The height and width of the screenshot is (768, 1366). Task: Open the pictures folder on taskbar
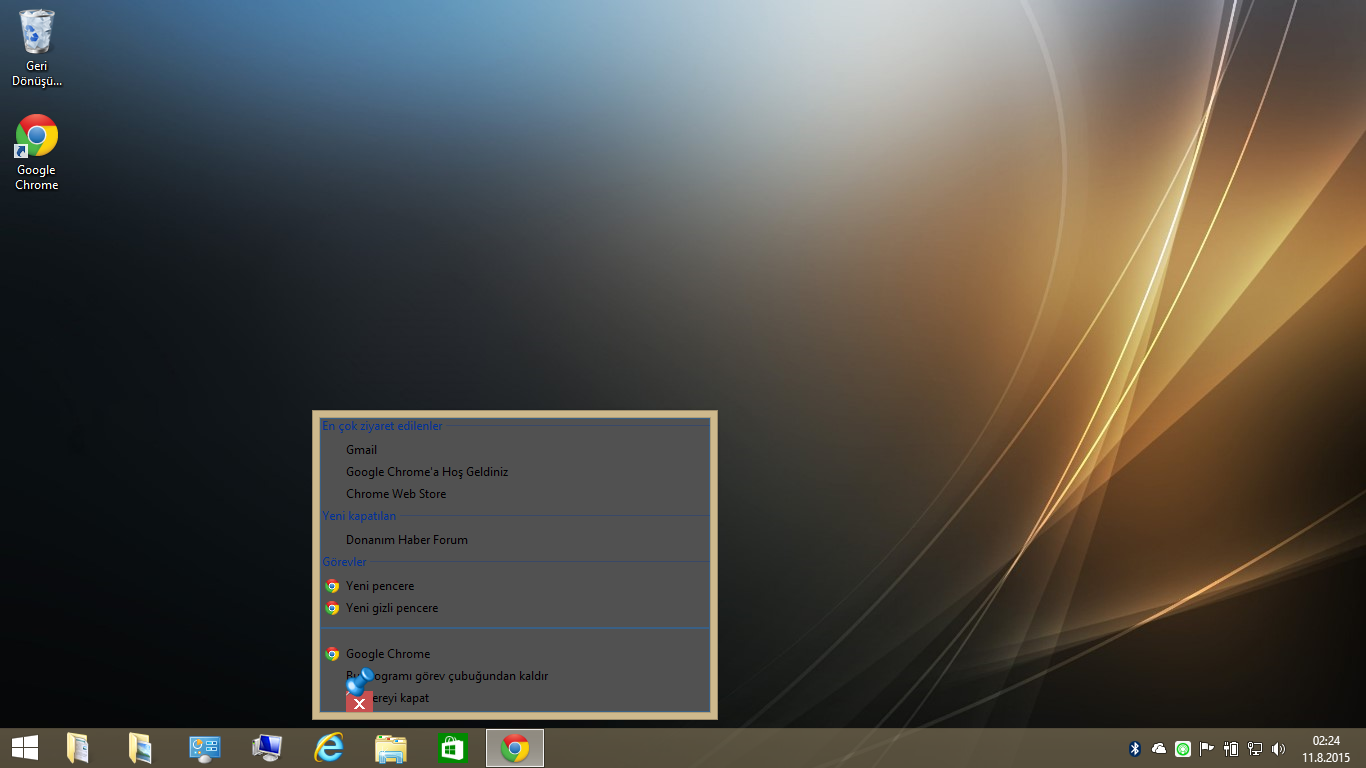pyautogui.click(x=140, y=748)
